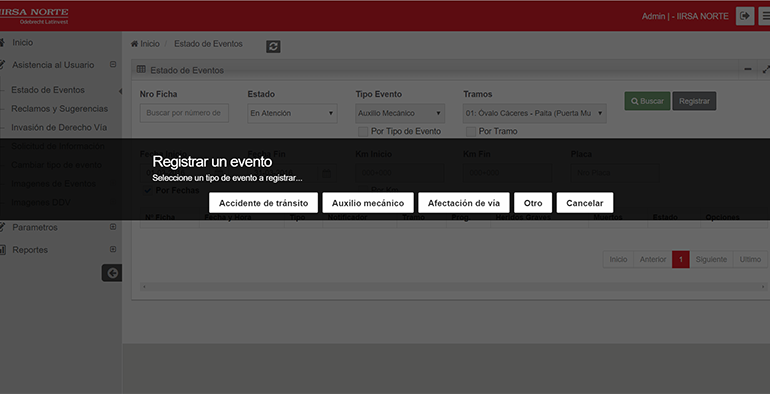Toggle the Por Tipo de Evento checkbox
The image size is (770, 394).
(363, 131)
